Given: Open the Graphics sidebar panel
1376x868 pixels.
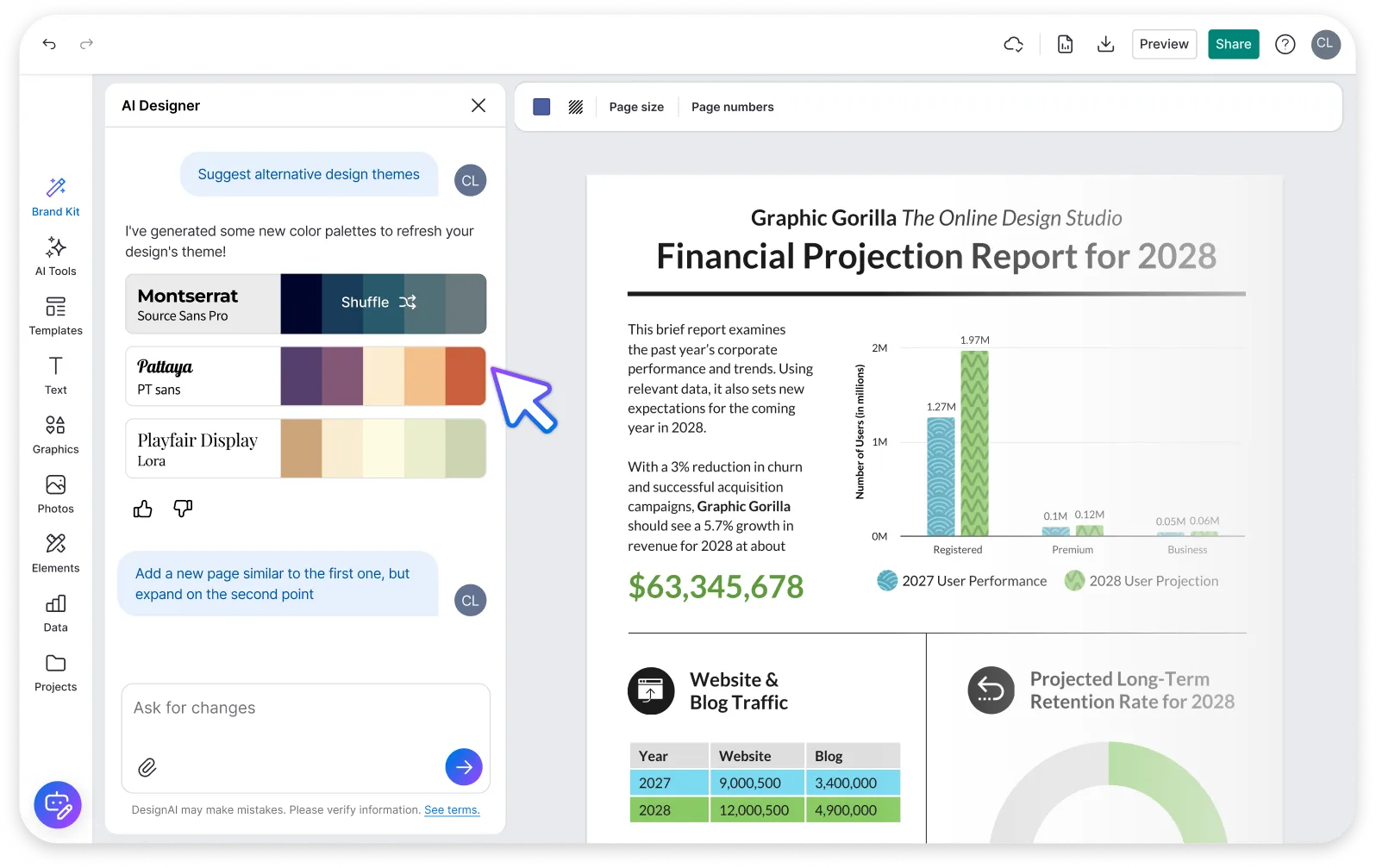Looking at the screenshot, I should [56, 435].
